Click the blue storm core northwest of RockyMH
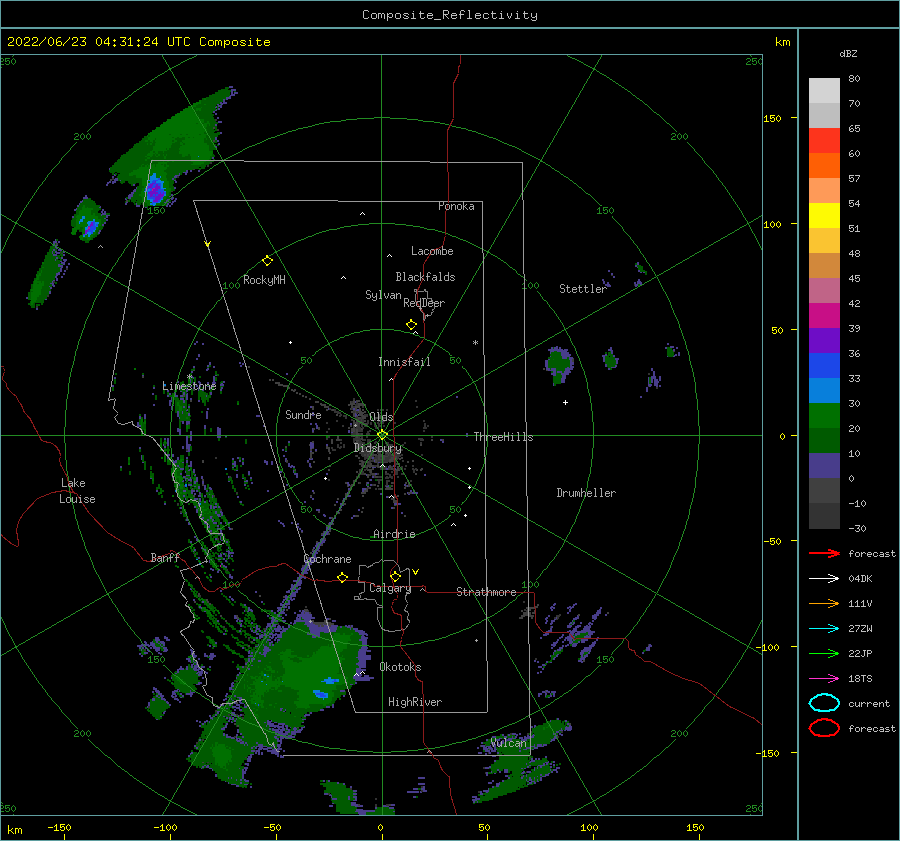Screen dimensions: 900x841 [155, 189]
